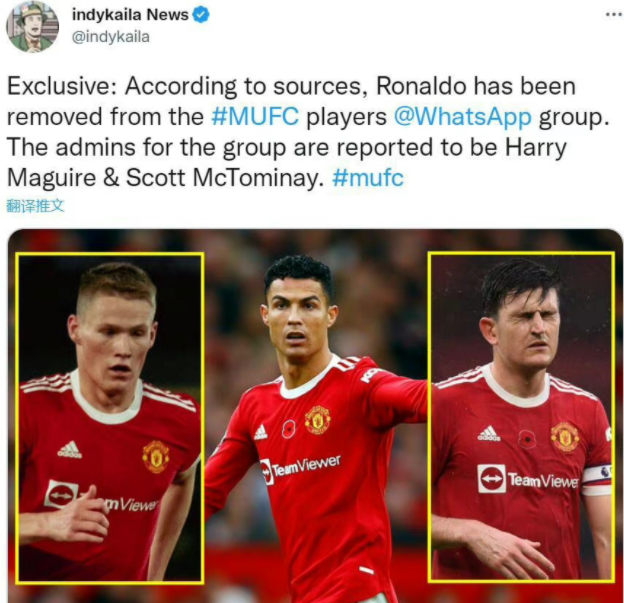
Task: Open the three-dot more options menu
Action: (x=614, y=15)
